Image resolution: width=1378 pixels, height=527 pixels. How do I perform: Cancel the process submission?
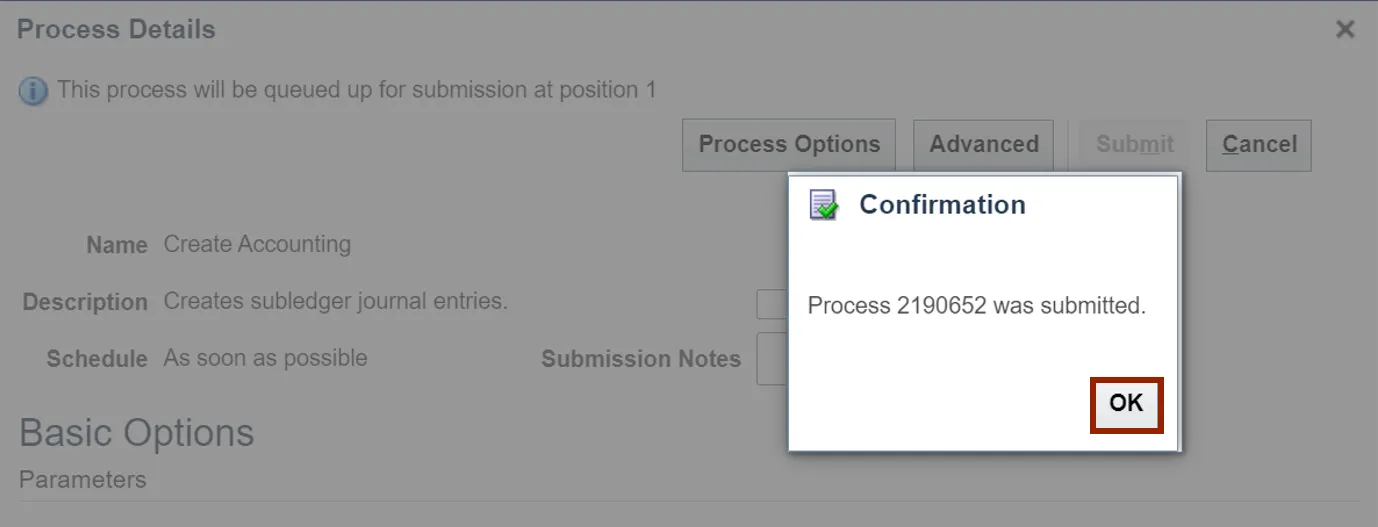coord(1259,145)
